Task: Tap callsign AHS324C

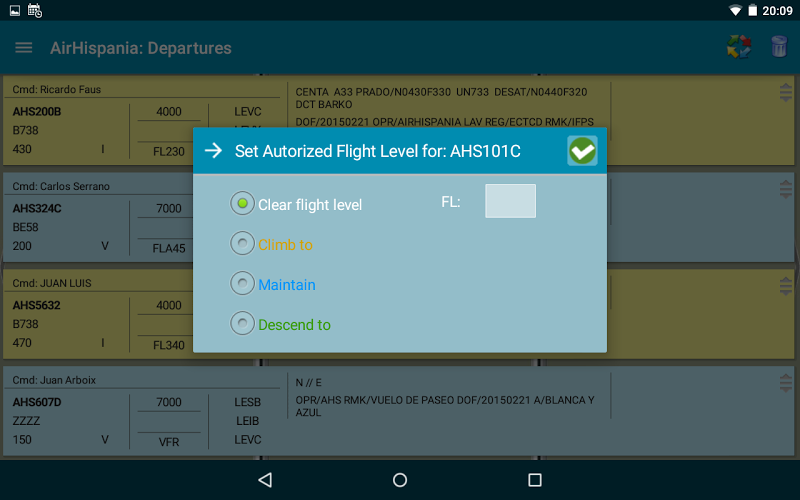Action: pyautogui.click(x=37, y=209)
